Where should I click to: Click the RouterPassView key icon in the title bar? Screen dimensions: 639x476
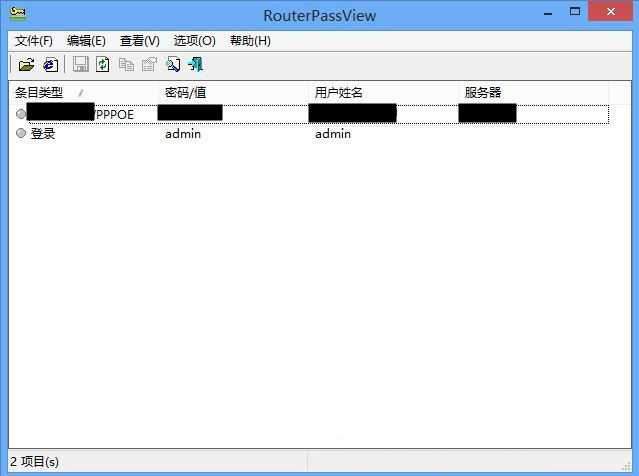click(x=18, y=14)
